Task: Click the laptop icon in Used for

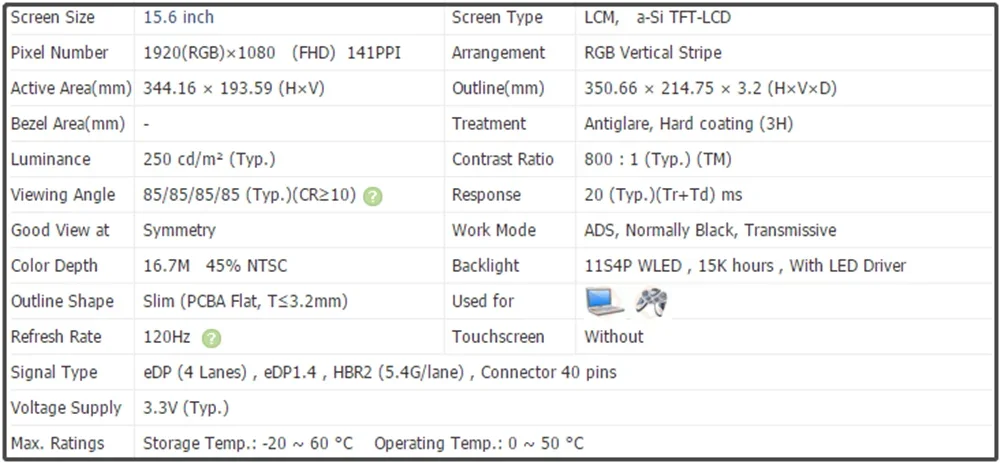Action: [604, 301]
